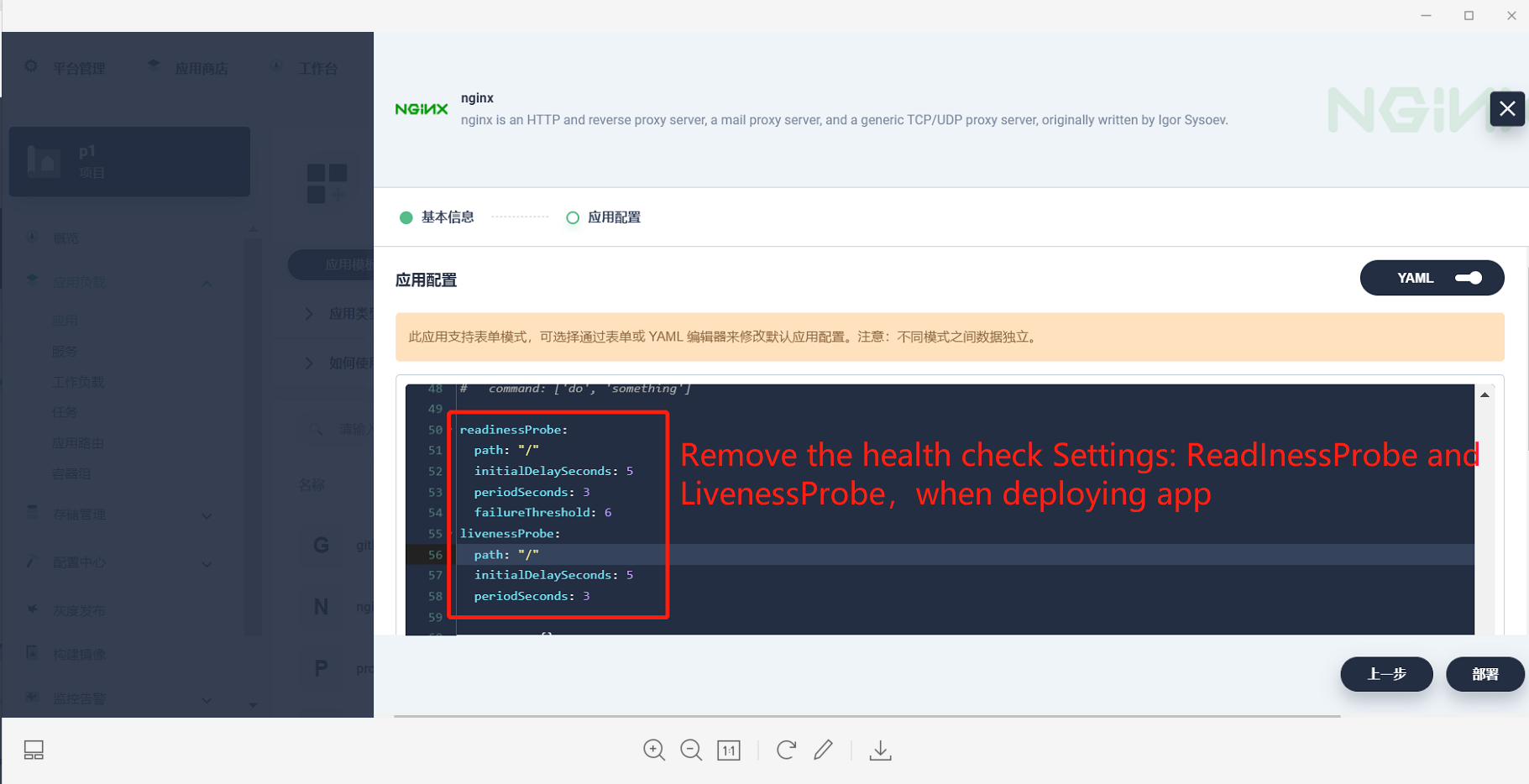Image resolution: width=1529 pixels, height=784 pixels.
Task: Click the rotate image icon
Action: (x=785, y=750)
